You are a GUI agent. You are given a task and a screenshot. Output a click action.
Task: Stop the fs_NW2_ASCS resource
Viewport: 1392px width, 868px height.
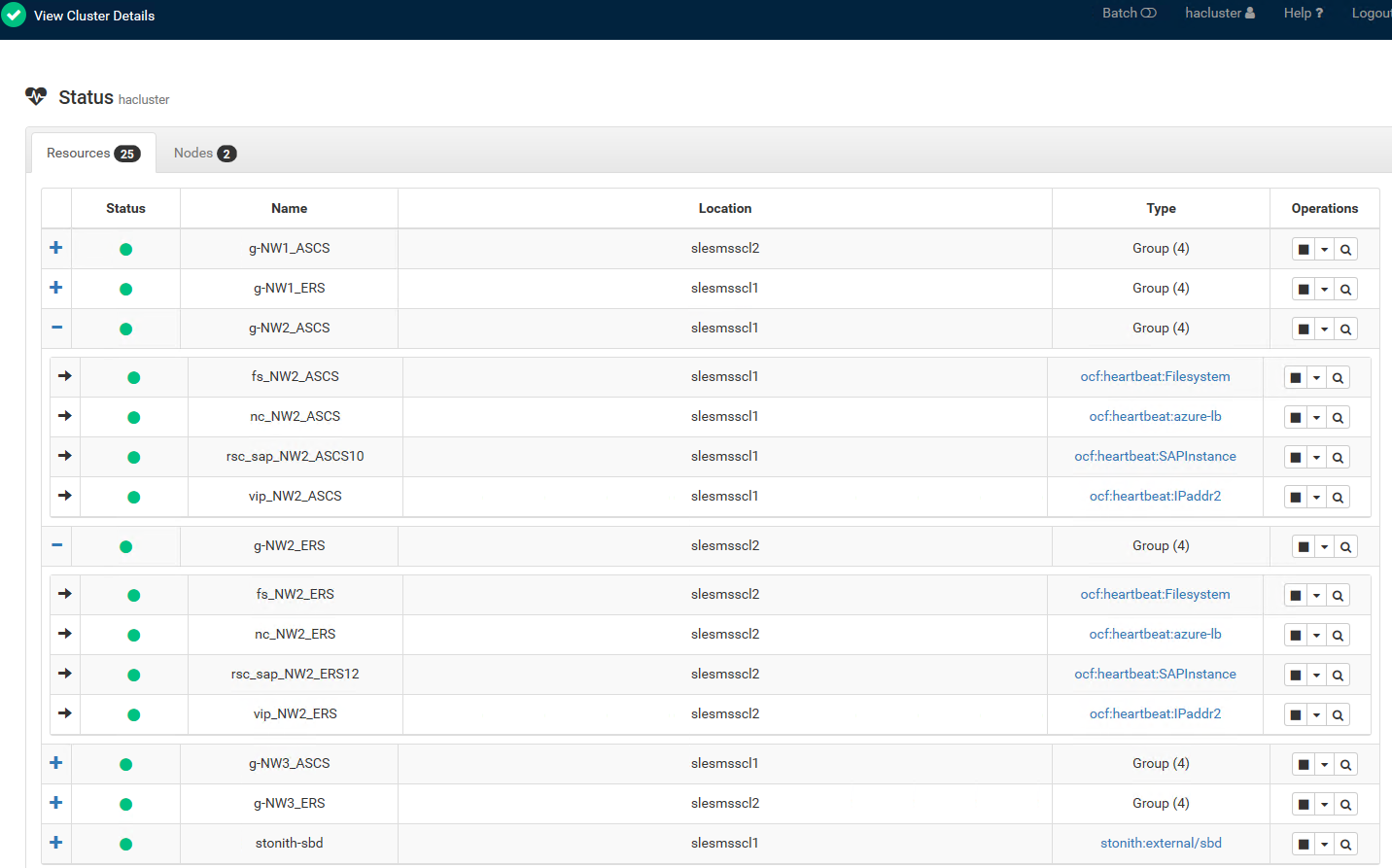(x=1296, y=378)
